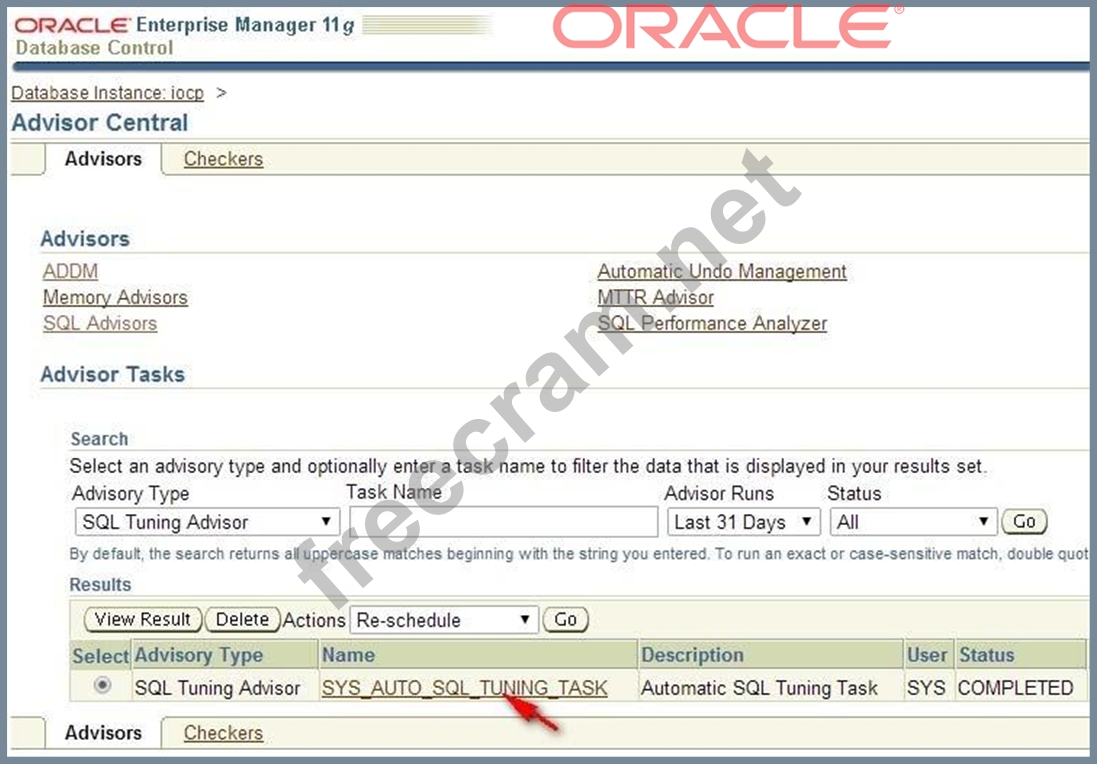Open SYS_AUTO_SQL_TUNING_TASK task link
Image resolution: width=1097 pixels, height=764 pixels.
[465, 688]
